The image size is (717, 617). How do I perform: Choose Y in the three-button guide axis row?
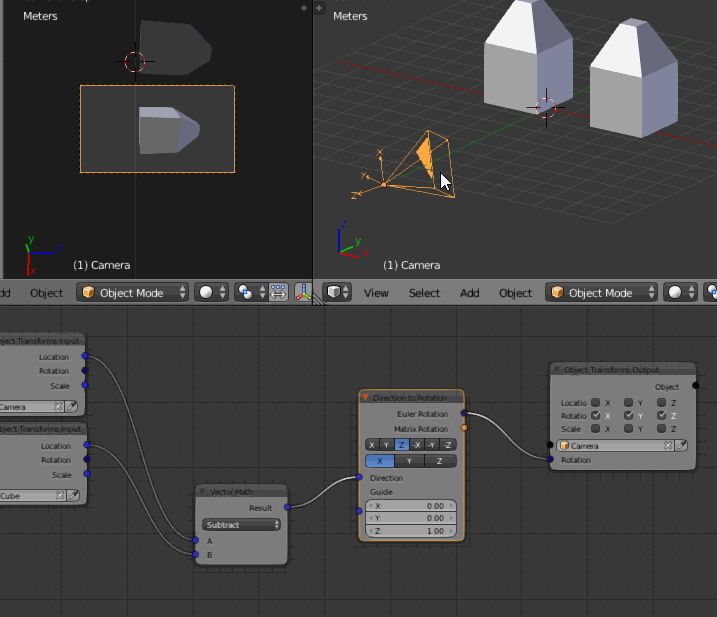[x=409, y=461]
